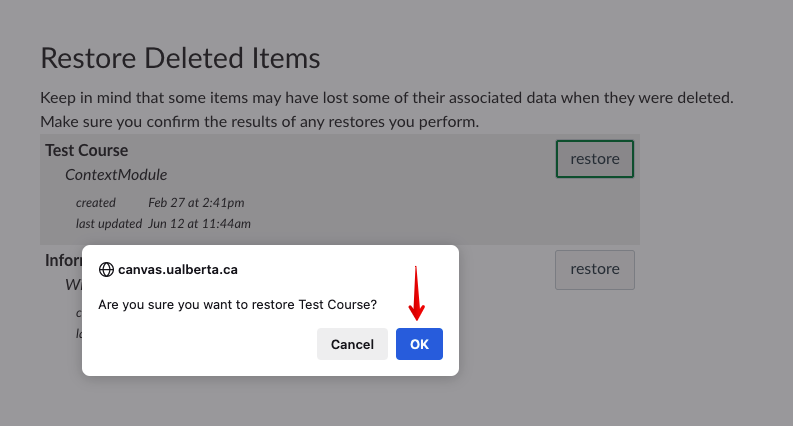
Task: Click the Restore Deleted Items heading
Action: (180, 57)
